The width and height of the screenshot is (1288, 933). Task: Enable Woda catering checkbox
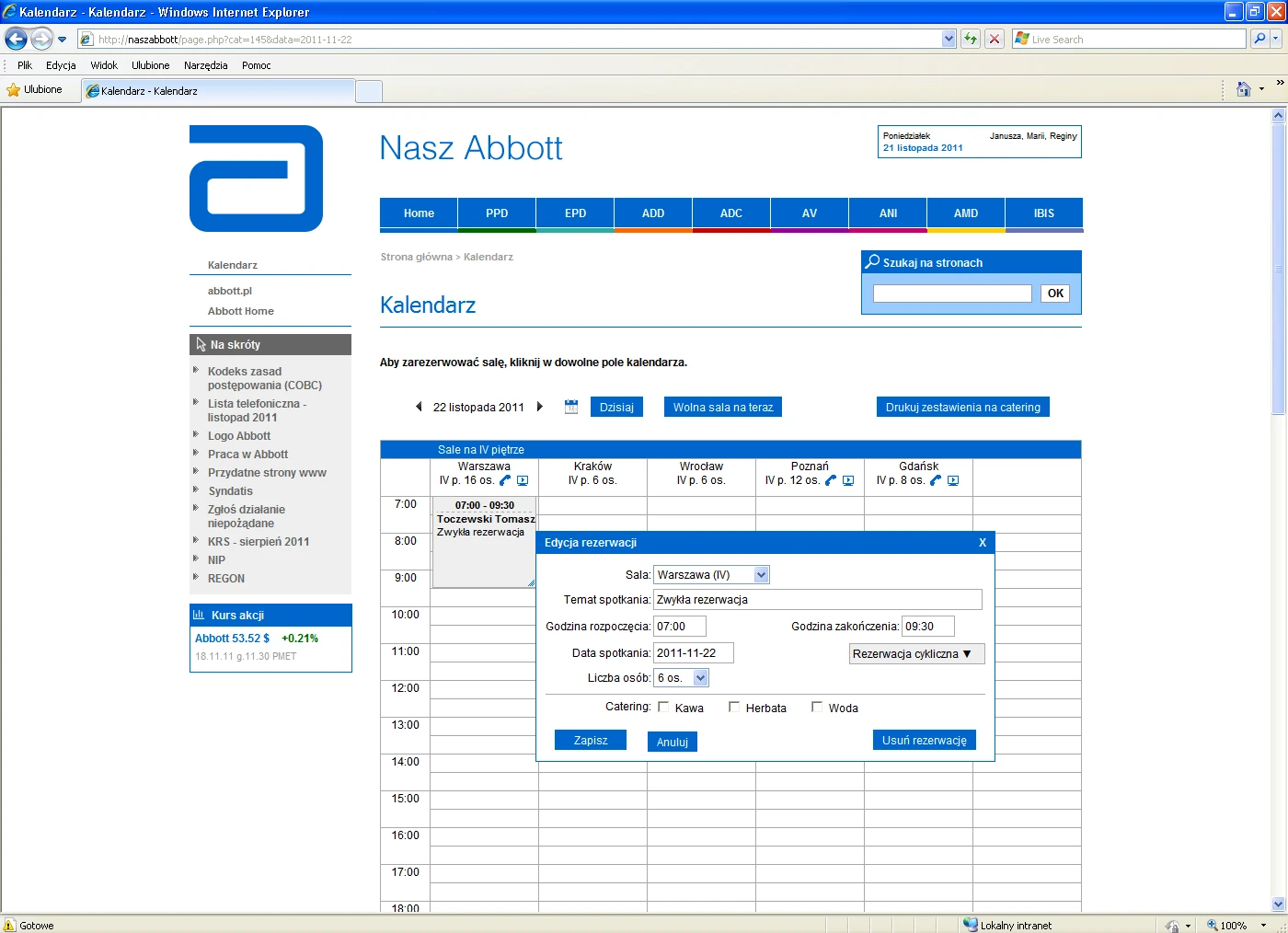click(817, 707)
